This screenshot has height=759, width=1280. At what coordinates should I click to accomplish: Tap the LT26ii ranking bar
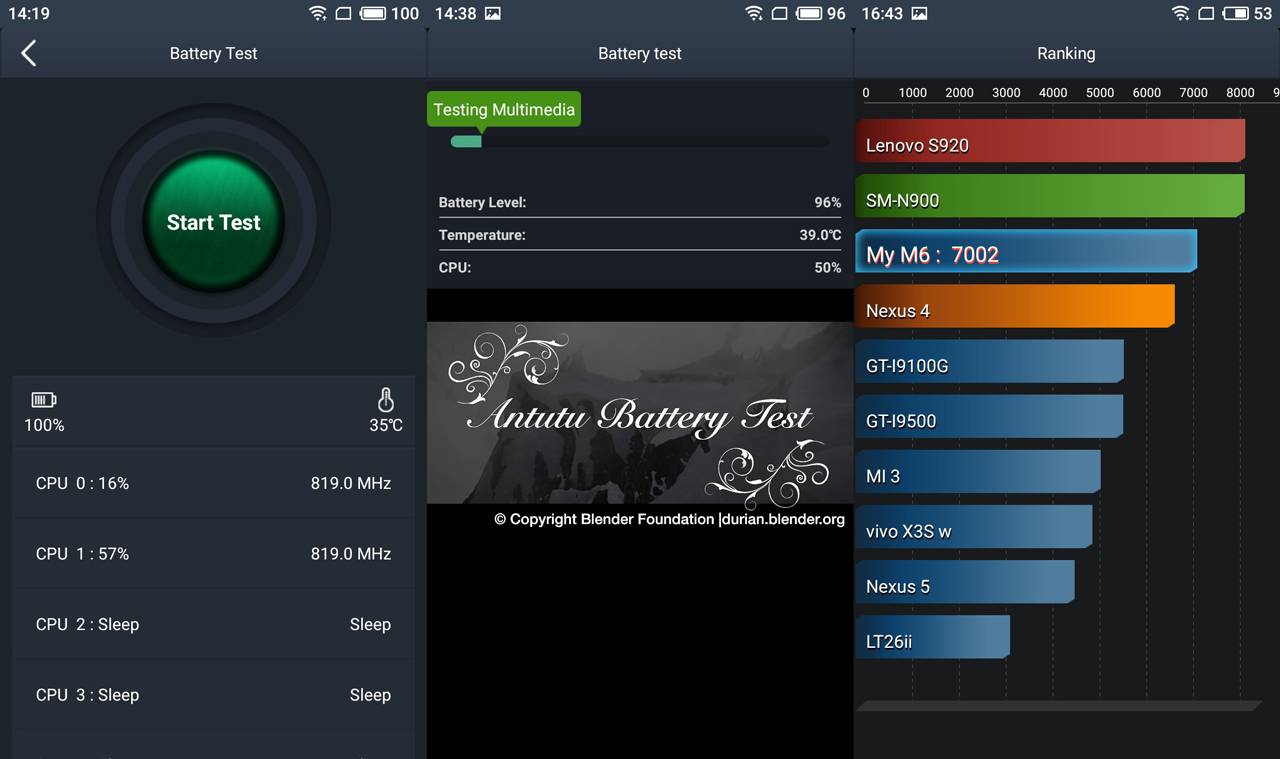coord(932,638)
